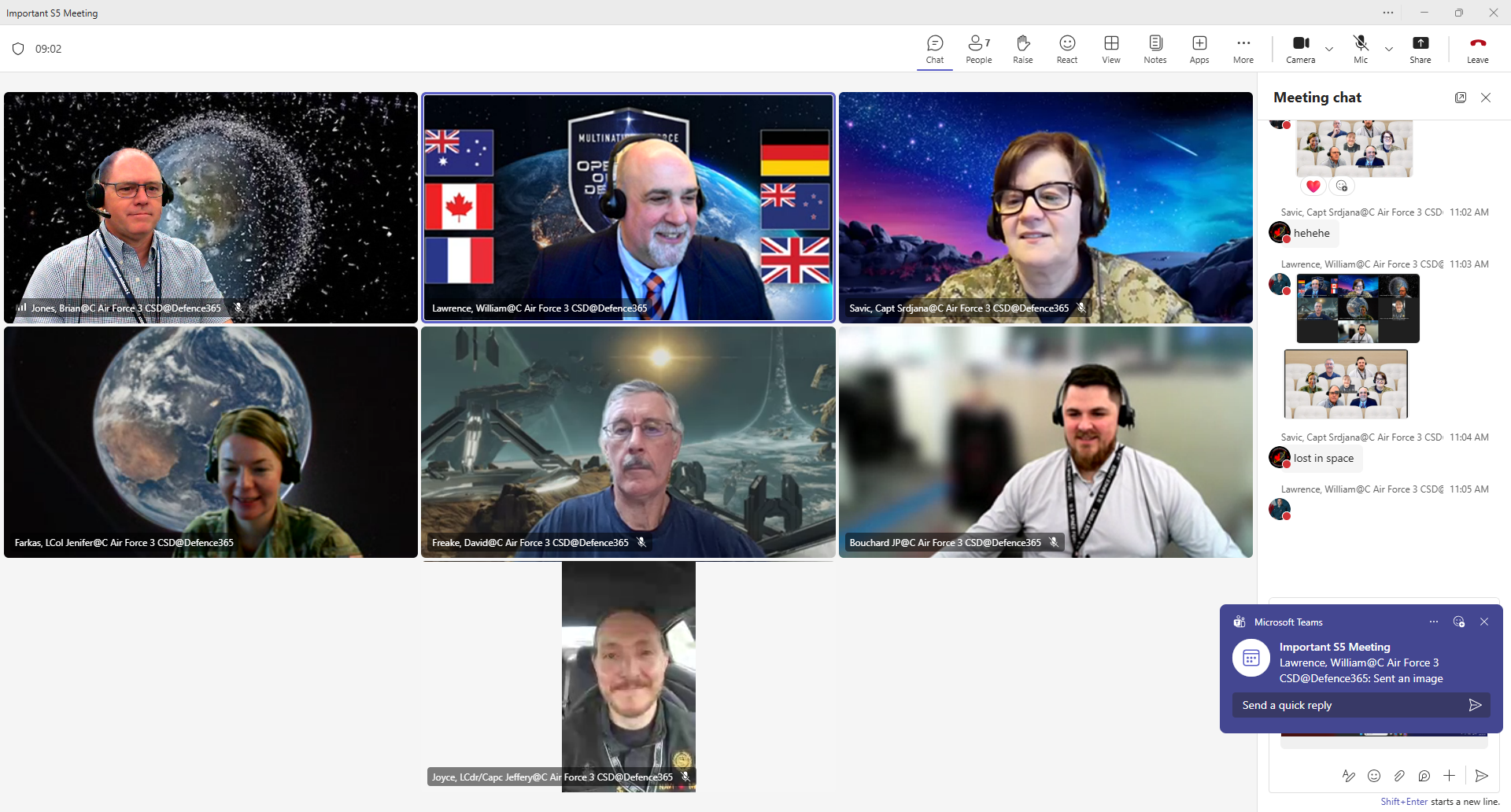Viewport: 1511px width, 812px height.
Task: Click the heart reaction under image
Action: pyautogui.click(x=1313, y=186)
